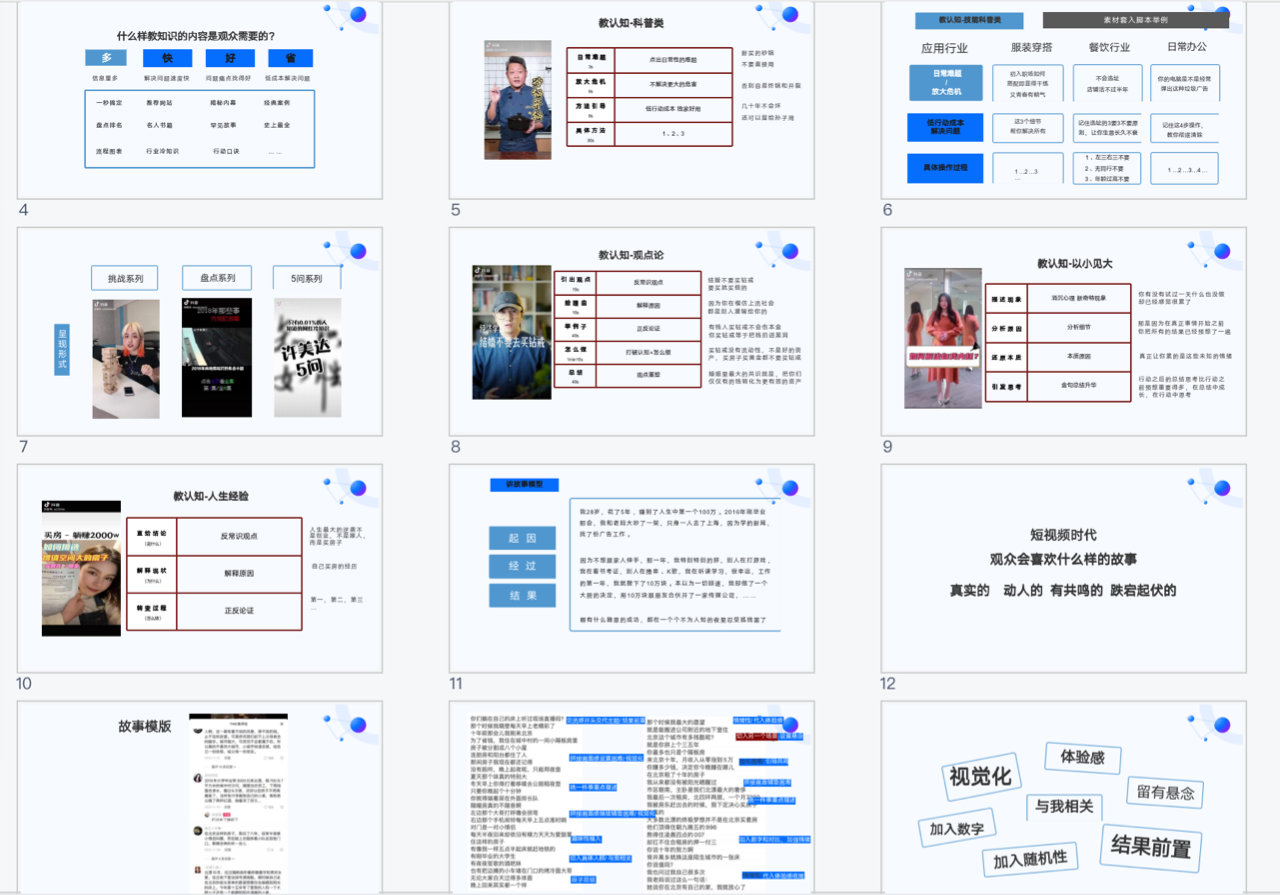The height and width of the screenshot is (895, 1280).
Task: Click slide number label 5
Action: pyautogui.click(x=455, y=210)
